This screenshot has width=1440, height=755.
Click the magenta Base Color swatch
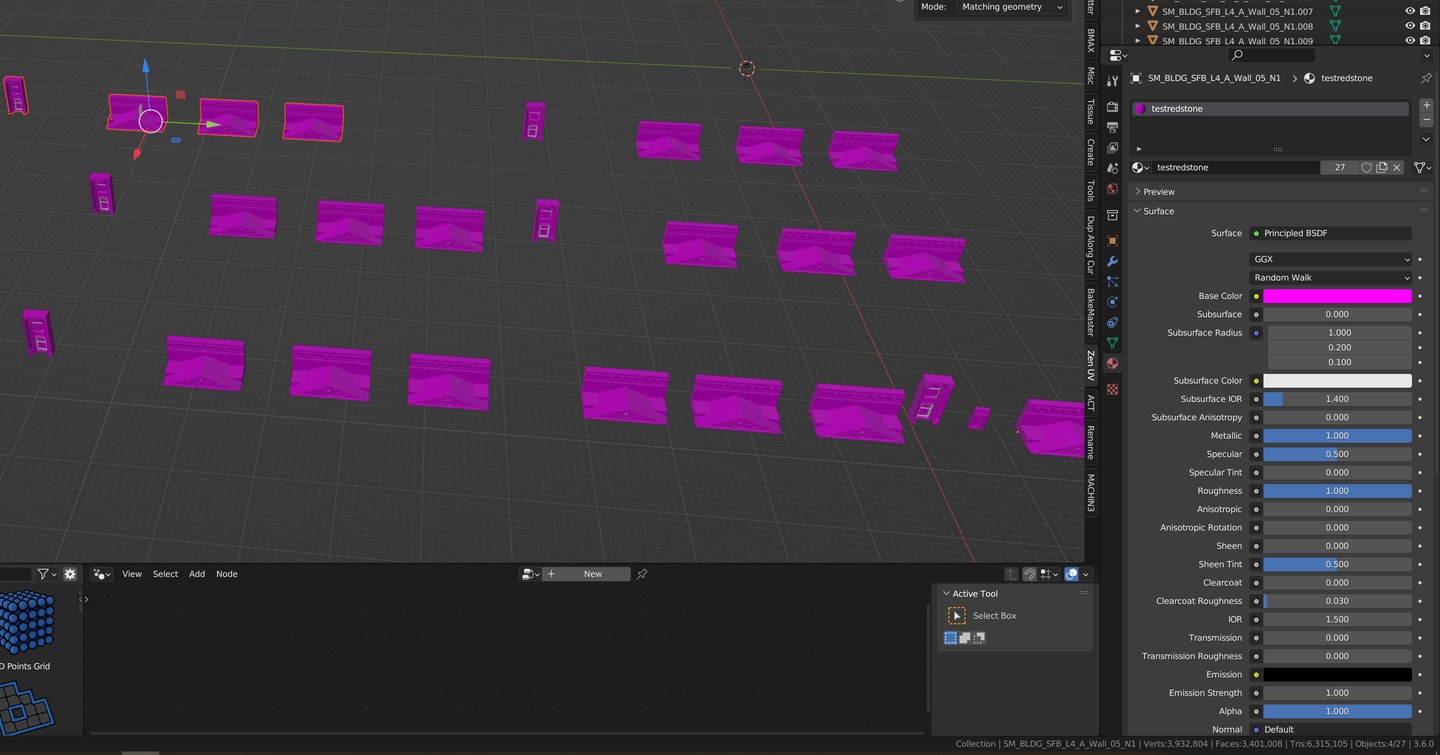click(1337, 296)
